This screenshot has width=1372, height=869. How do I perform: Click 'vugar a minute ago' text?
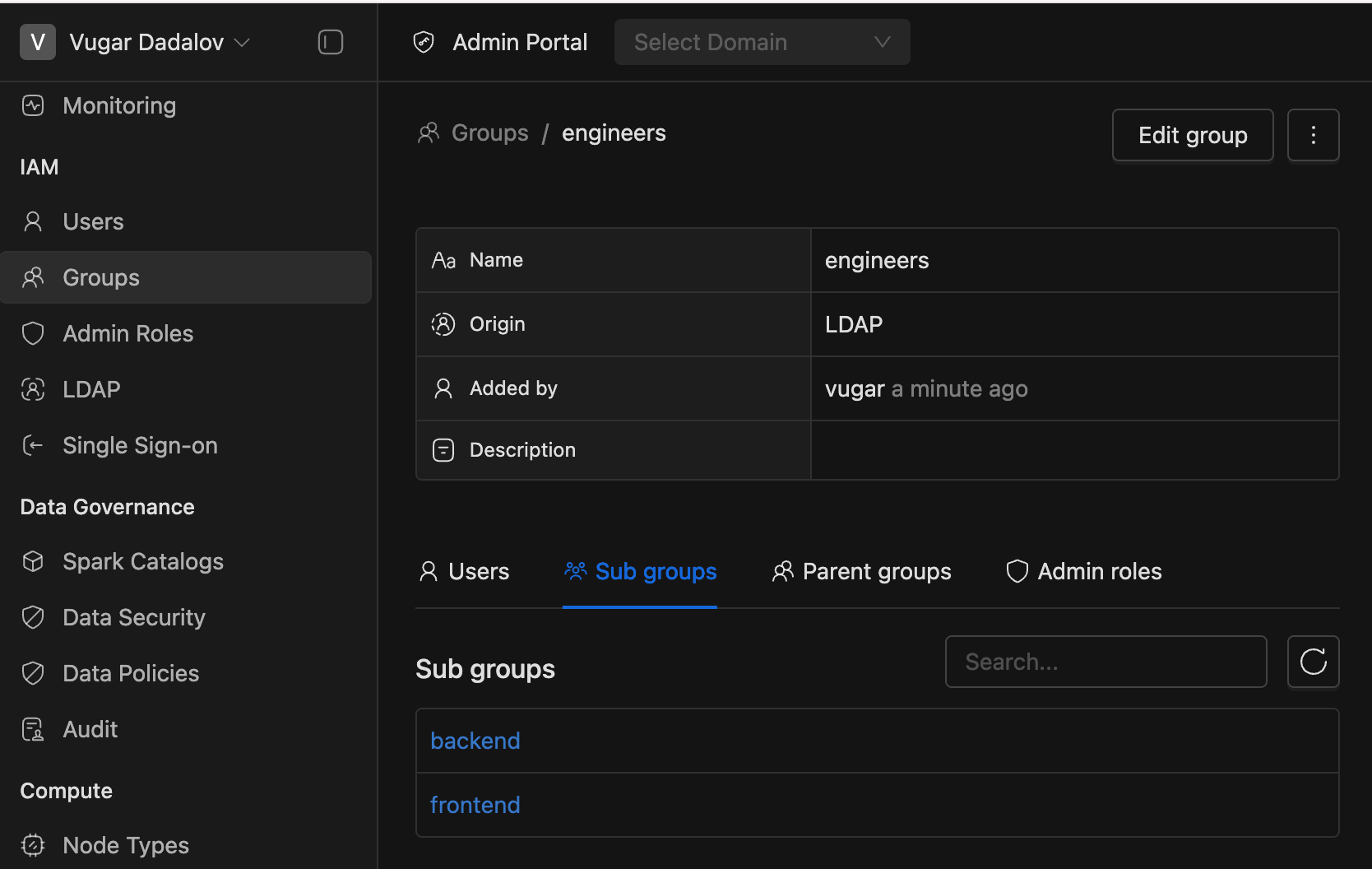click(x=926, y=388)
